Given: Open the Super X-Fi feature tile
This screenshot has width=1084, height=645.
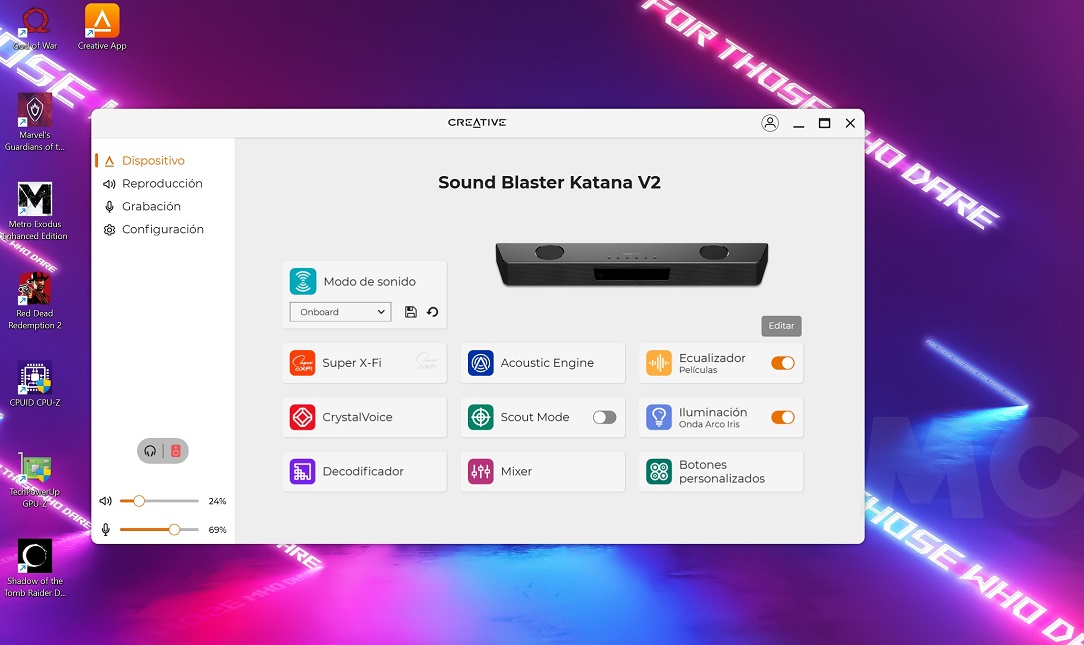Looking at the screenshot, I should coord(364,363).
